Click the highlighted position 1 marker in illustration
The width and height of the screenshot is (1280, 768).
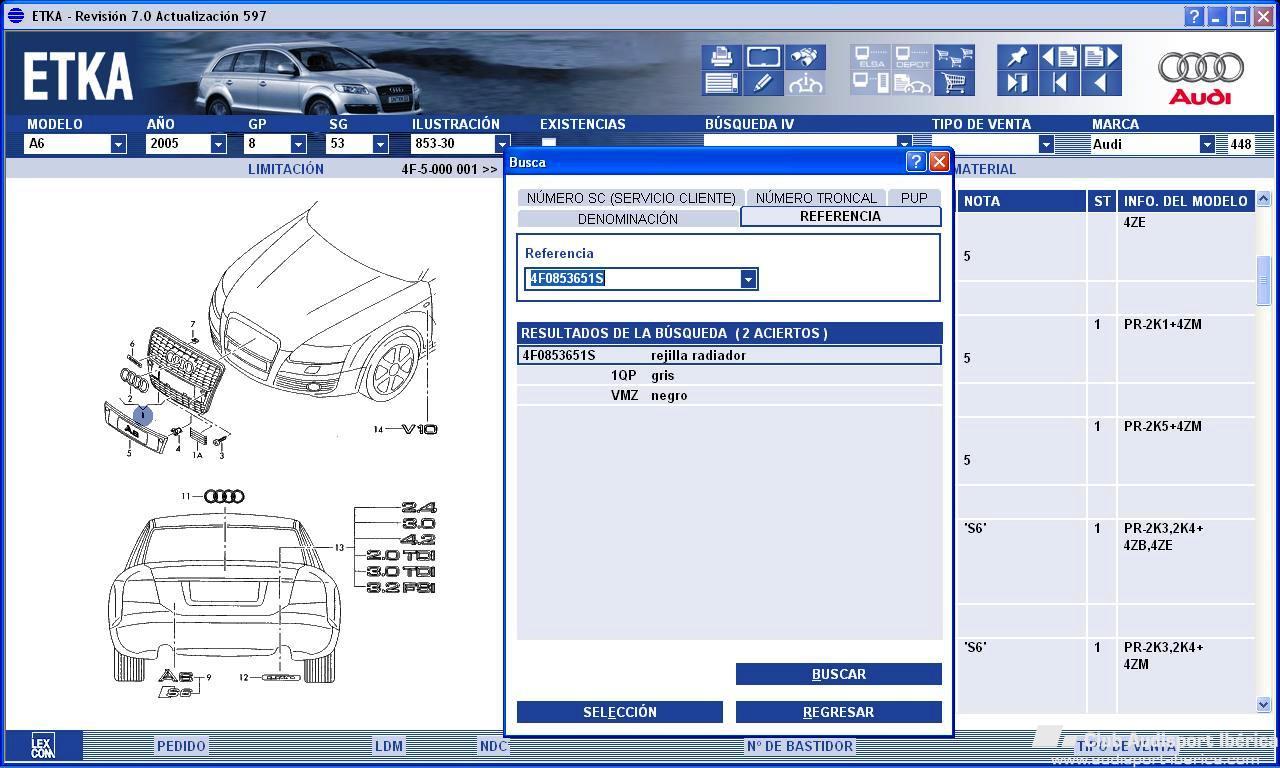click(x=143, y=414)
